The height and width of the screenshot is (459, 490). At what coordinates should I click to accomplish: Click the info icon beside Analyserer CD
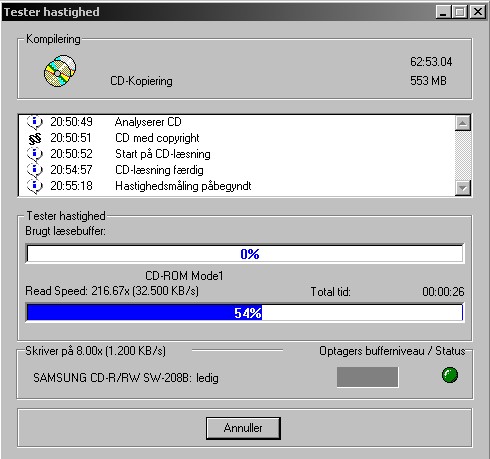pos(35,122)
